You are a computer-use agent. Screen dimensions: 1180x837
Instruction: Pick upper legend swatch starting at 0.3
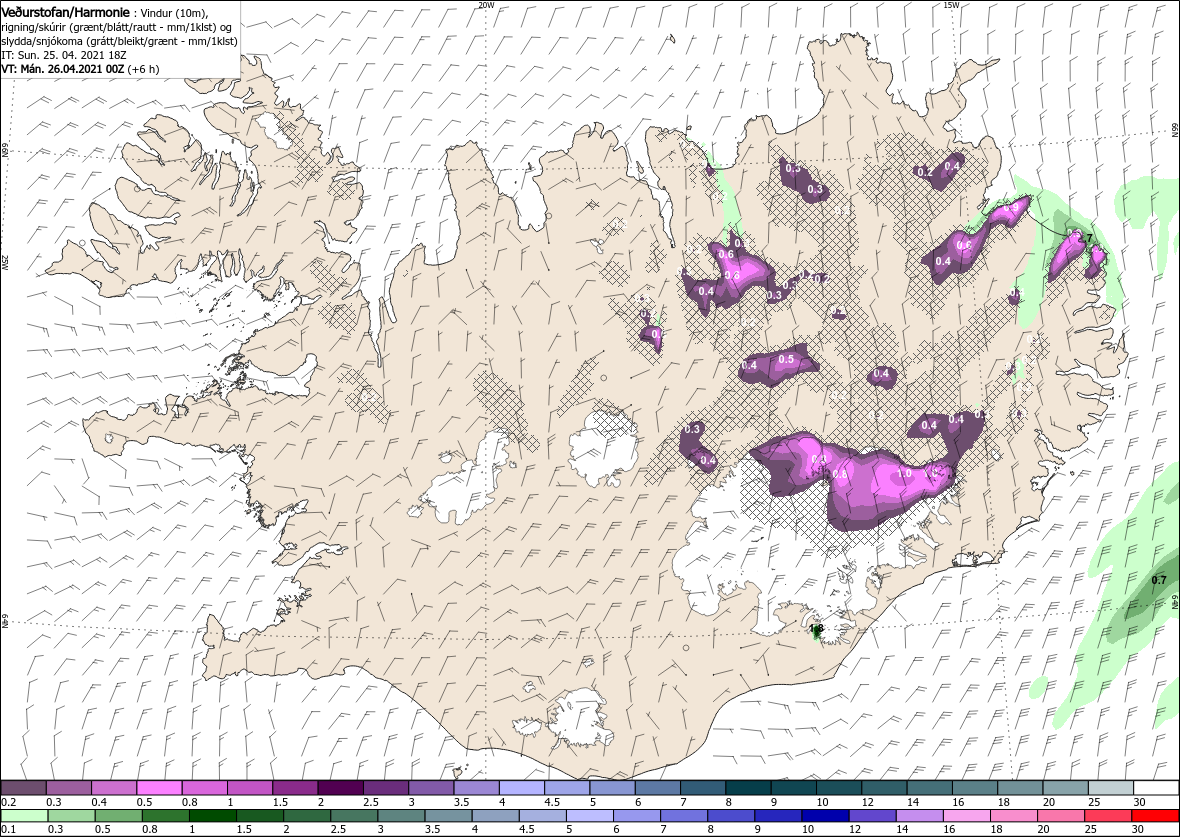pyautogui.click(x=69, y=788)
